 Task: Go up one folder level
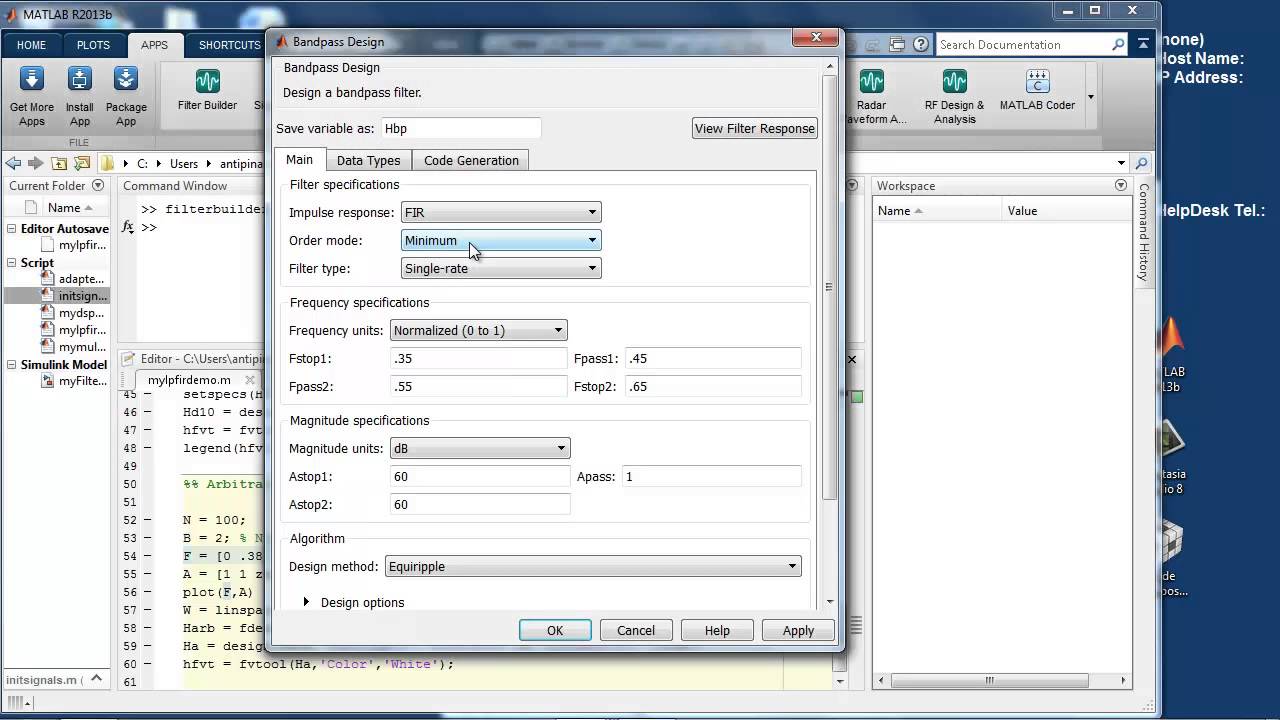tap(59, 163)
